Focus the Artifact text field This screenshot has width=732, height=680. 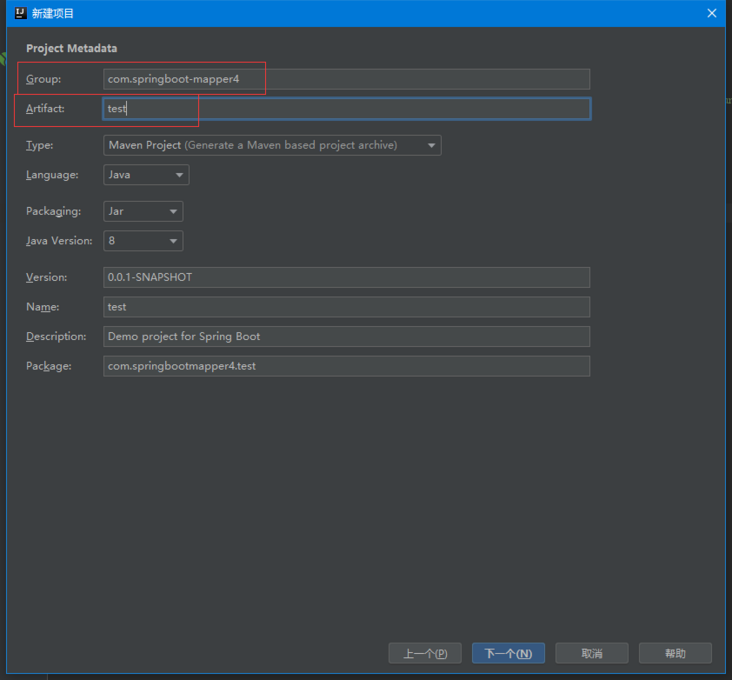pyautogui.click(x=346, y=108)
